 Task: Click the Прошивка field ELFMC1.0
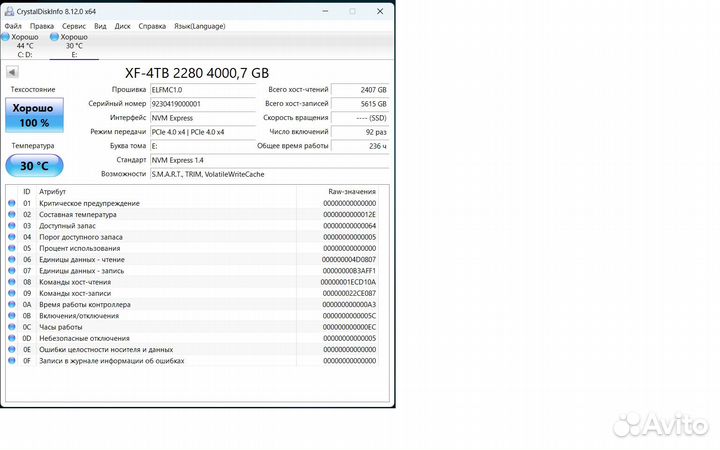[x=203, y=90]
